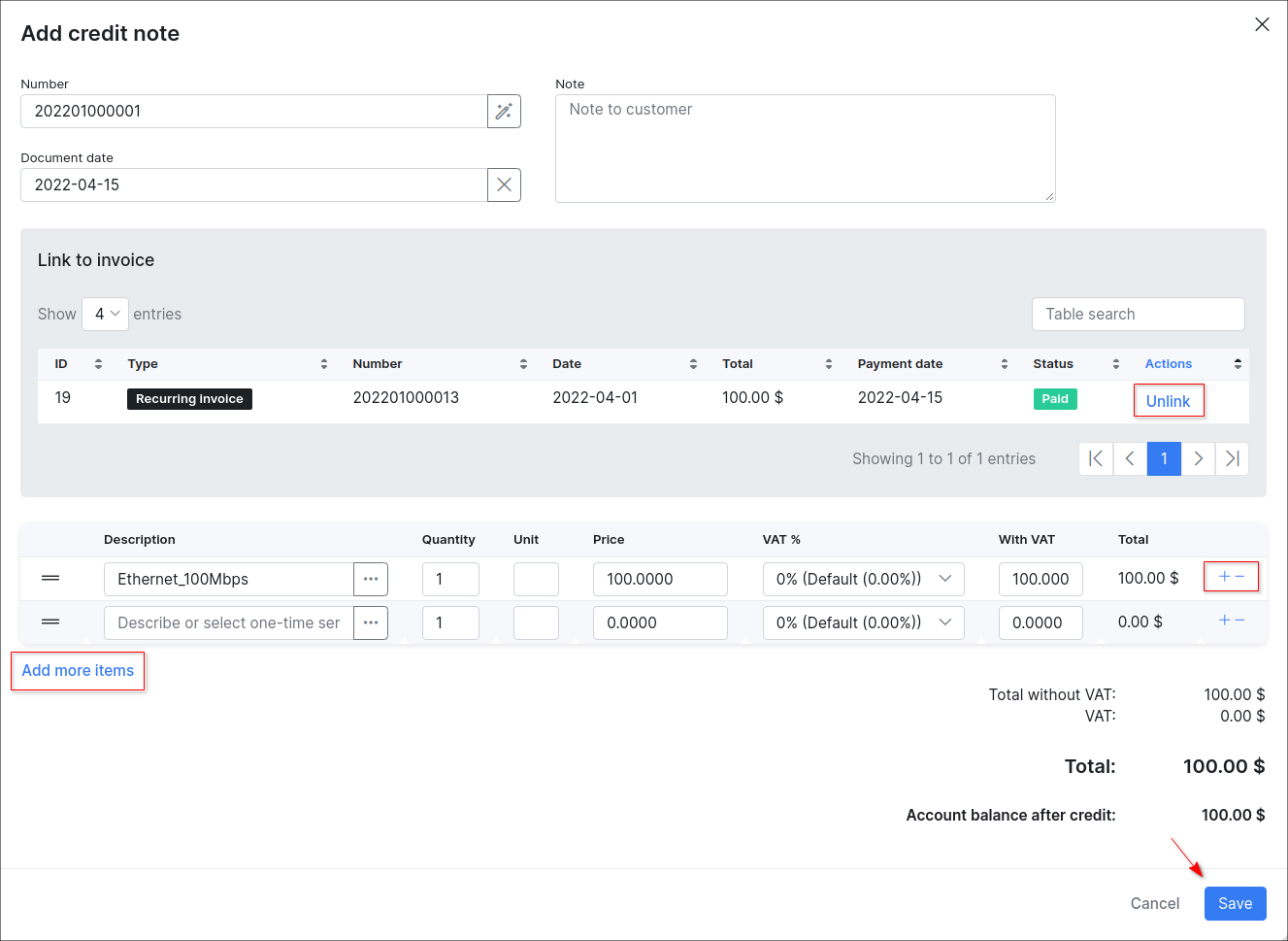Click plus icon on Ethernet_100Mbps row

coord(1224,577)
